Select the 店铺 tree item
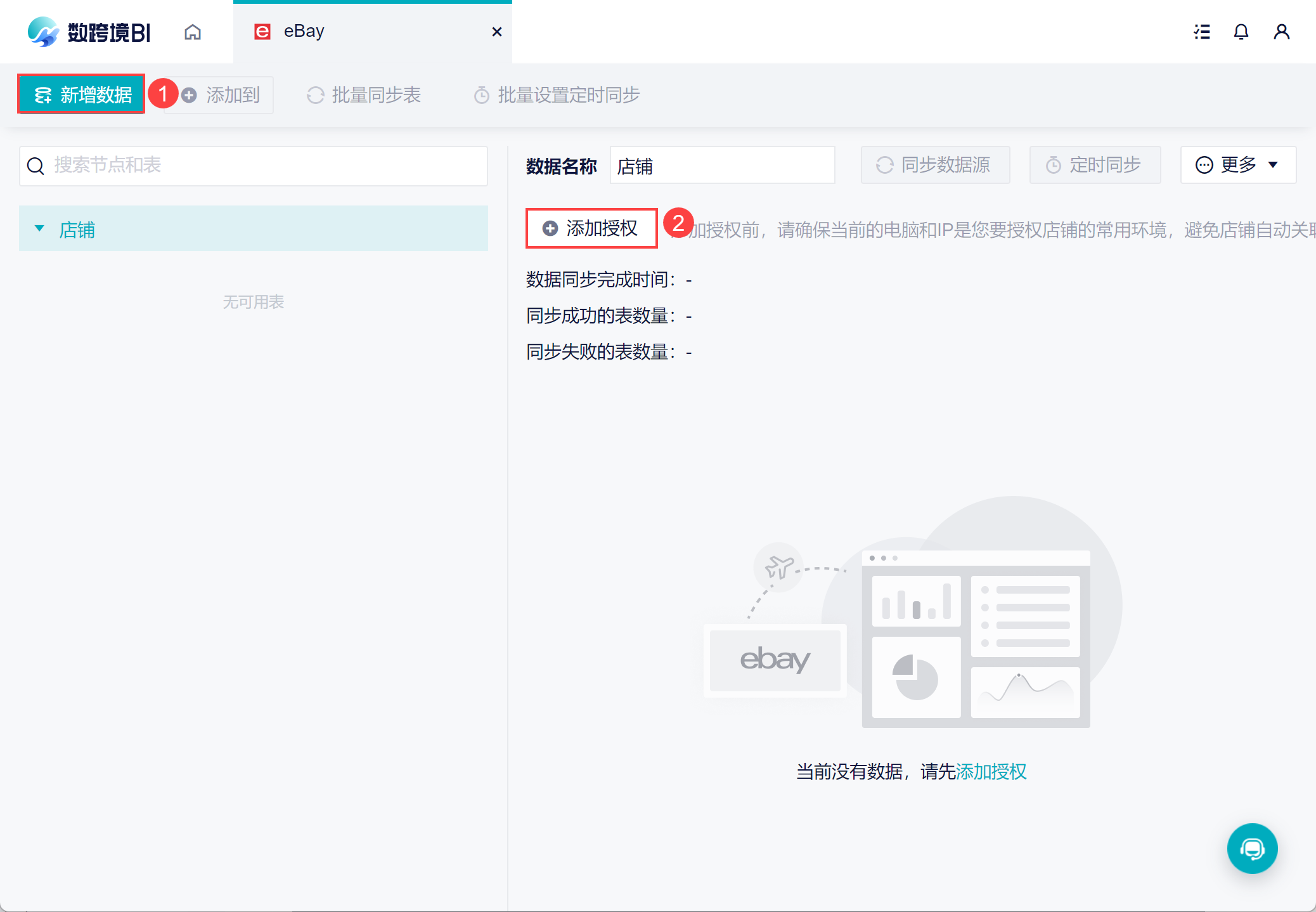Viewport: 1316px width, 912px height. coord(77,230)
